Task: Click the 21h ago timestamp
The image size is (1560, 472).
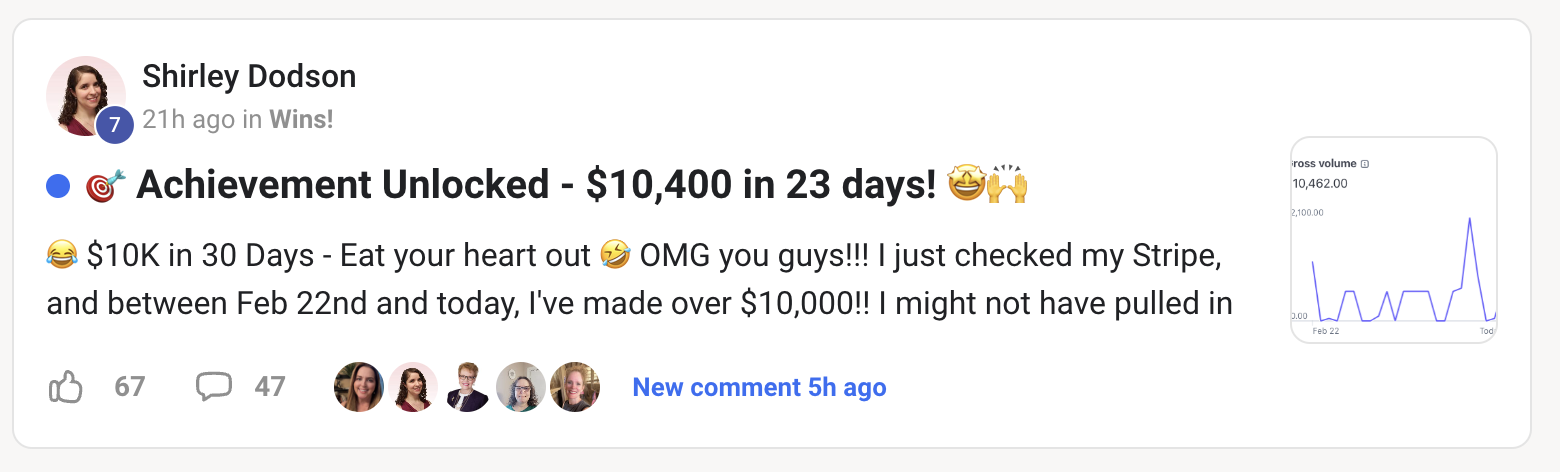Action: click(x=188, y=120)
